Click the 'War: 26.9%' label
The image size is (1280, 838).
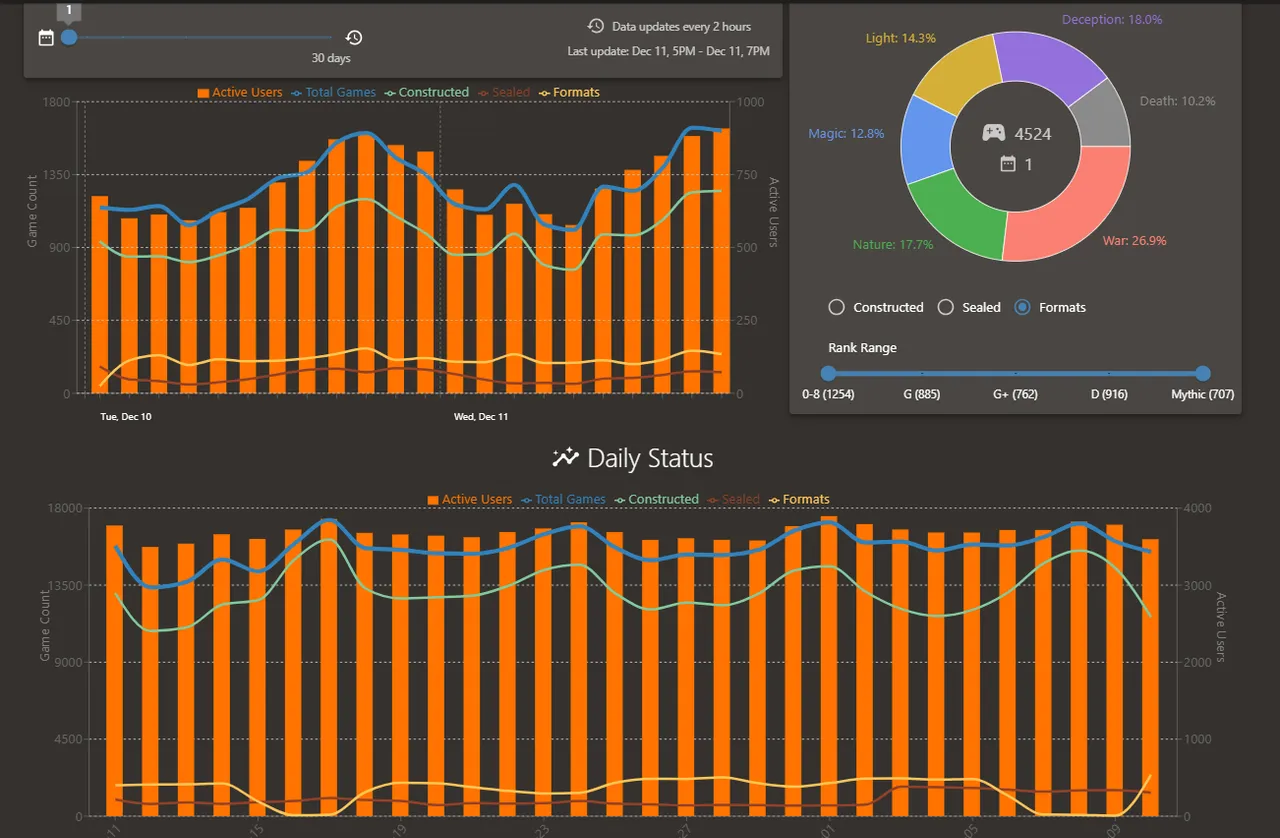pos(1134,241)
